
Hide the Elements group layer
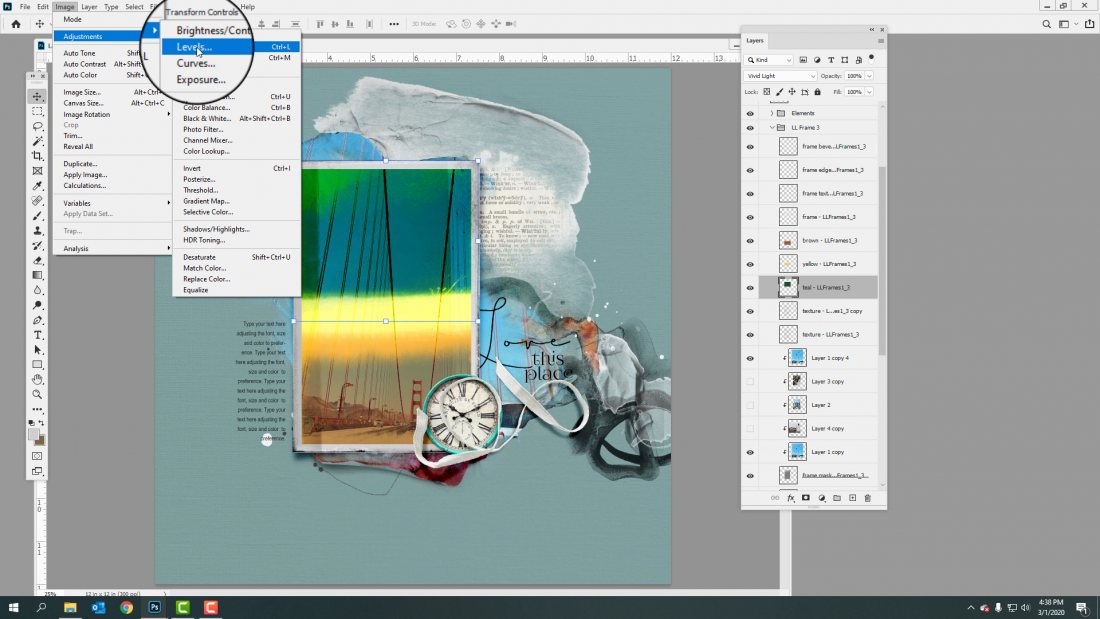tap(750, 114)
